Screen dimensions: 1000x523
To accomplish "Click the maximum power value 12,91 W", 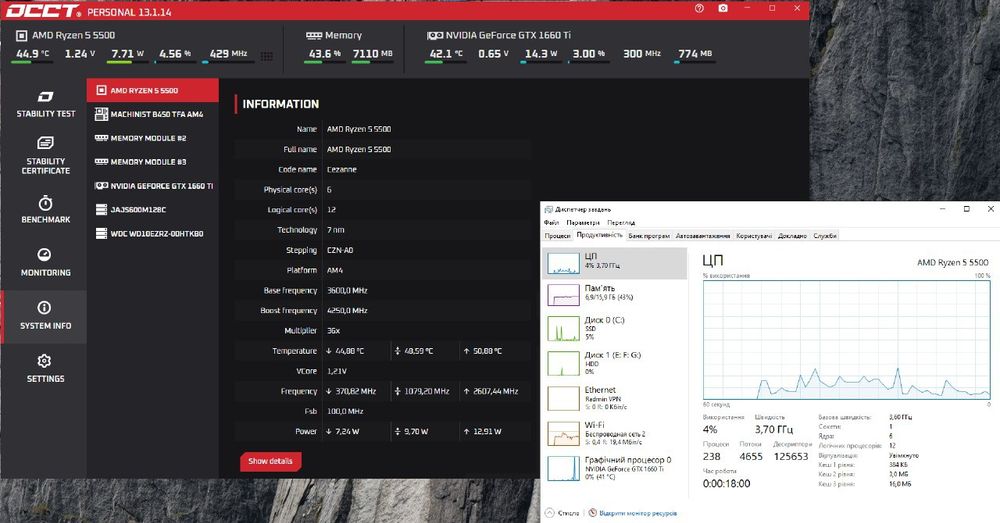I will (x=487, y=432).
